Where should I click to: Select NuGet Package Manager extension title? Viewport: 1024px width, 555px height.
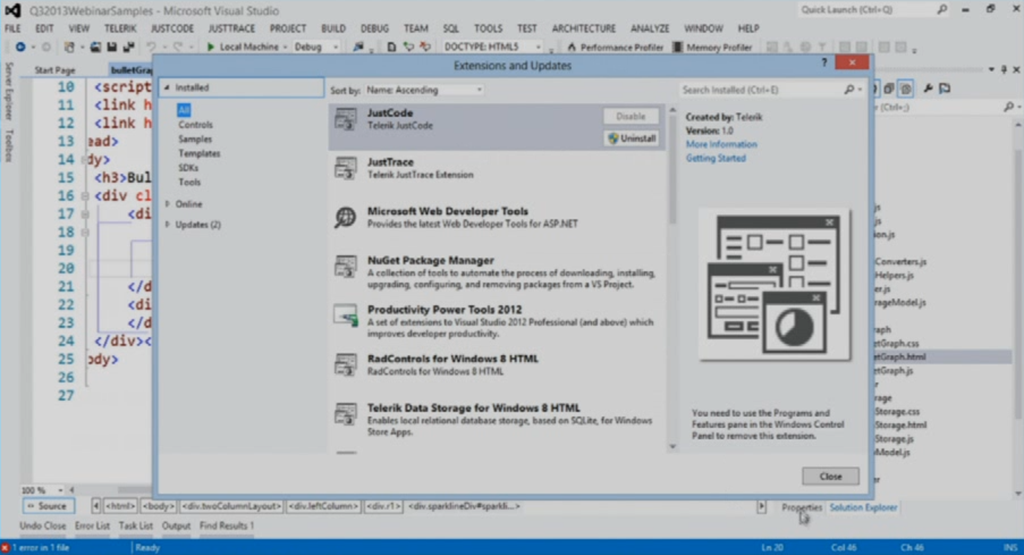(430, 260)
